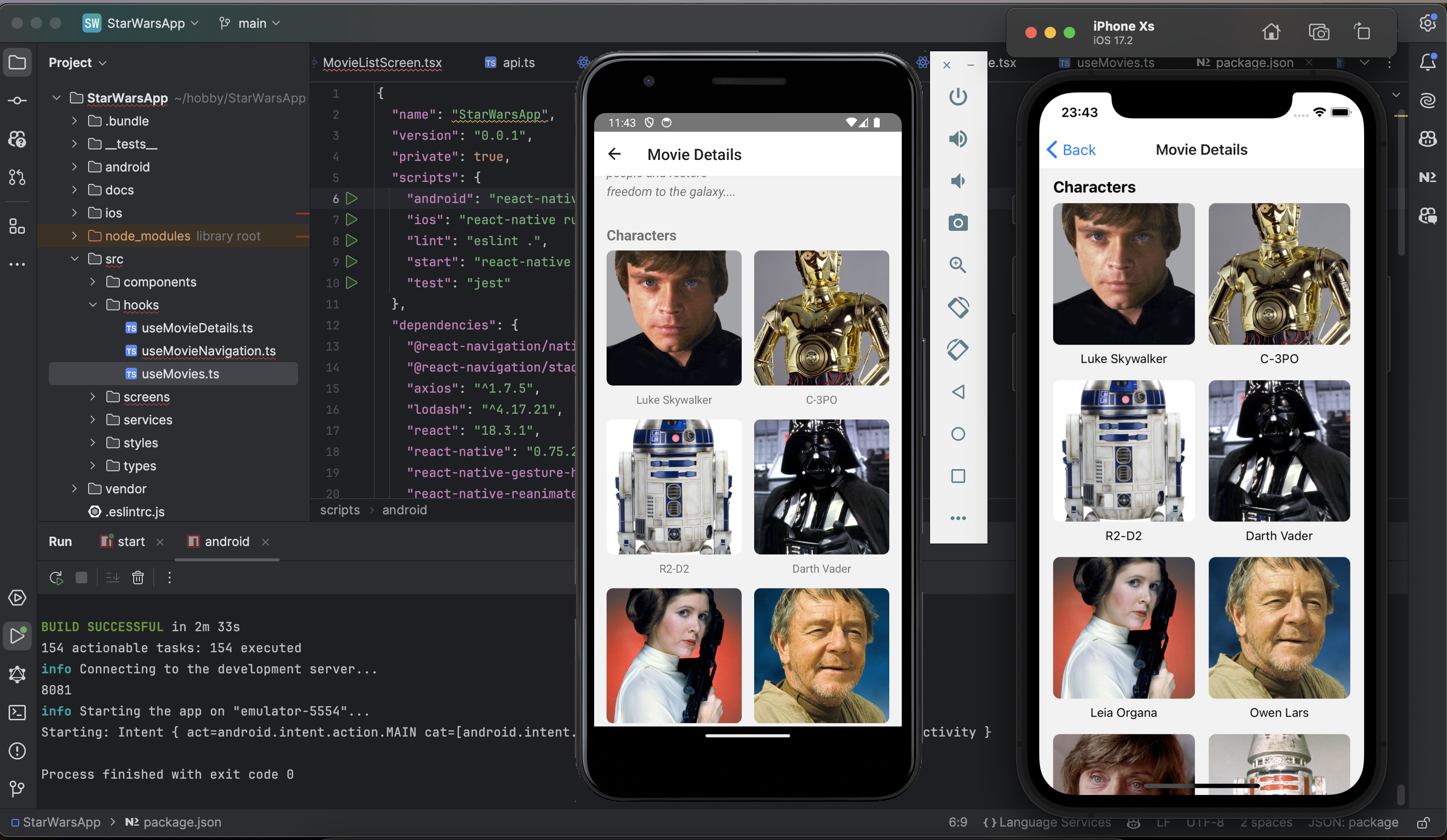Open the Run tool window icon
Viewport: 1447px width, 840px height.
pyautogui.click(x=17, y=636)
